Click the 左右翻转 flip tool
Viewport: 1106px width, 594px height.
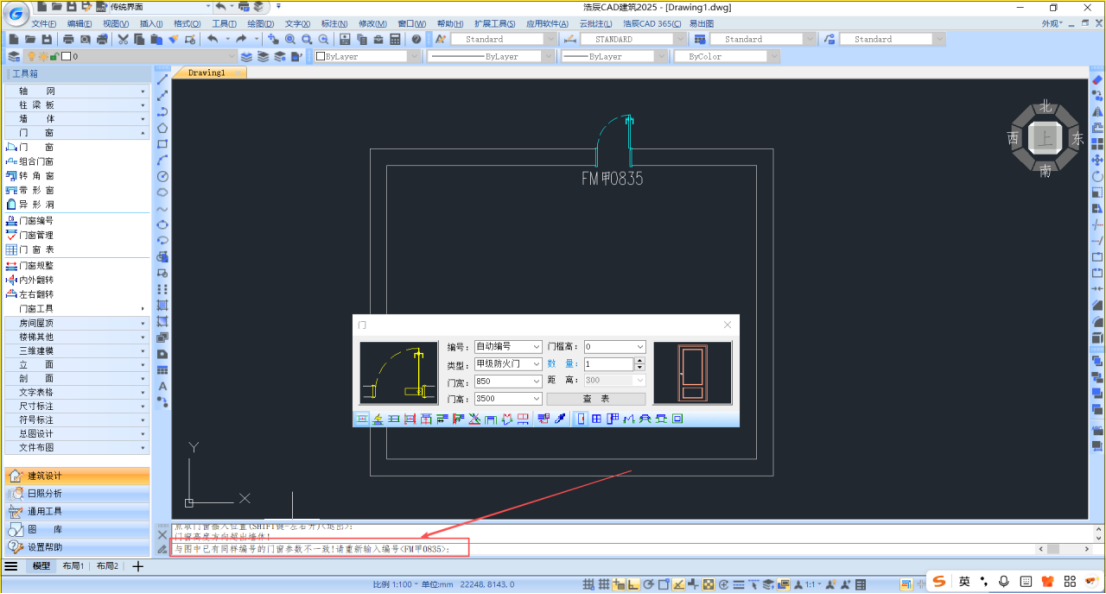click(36, 294)
